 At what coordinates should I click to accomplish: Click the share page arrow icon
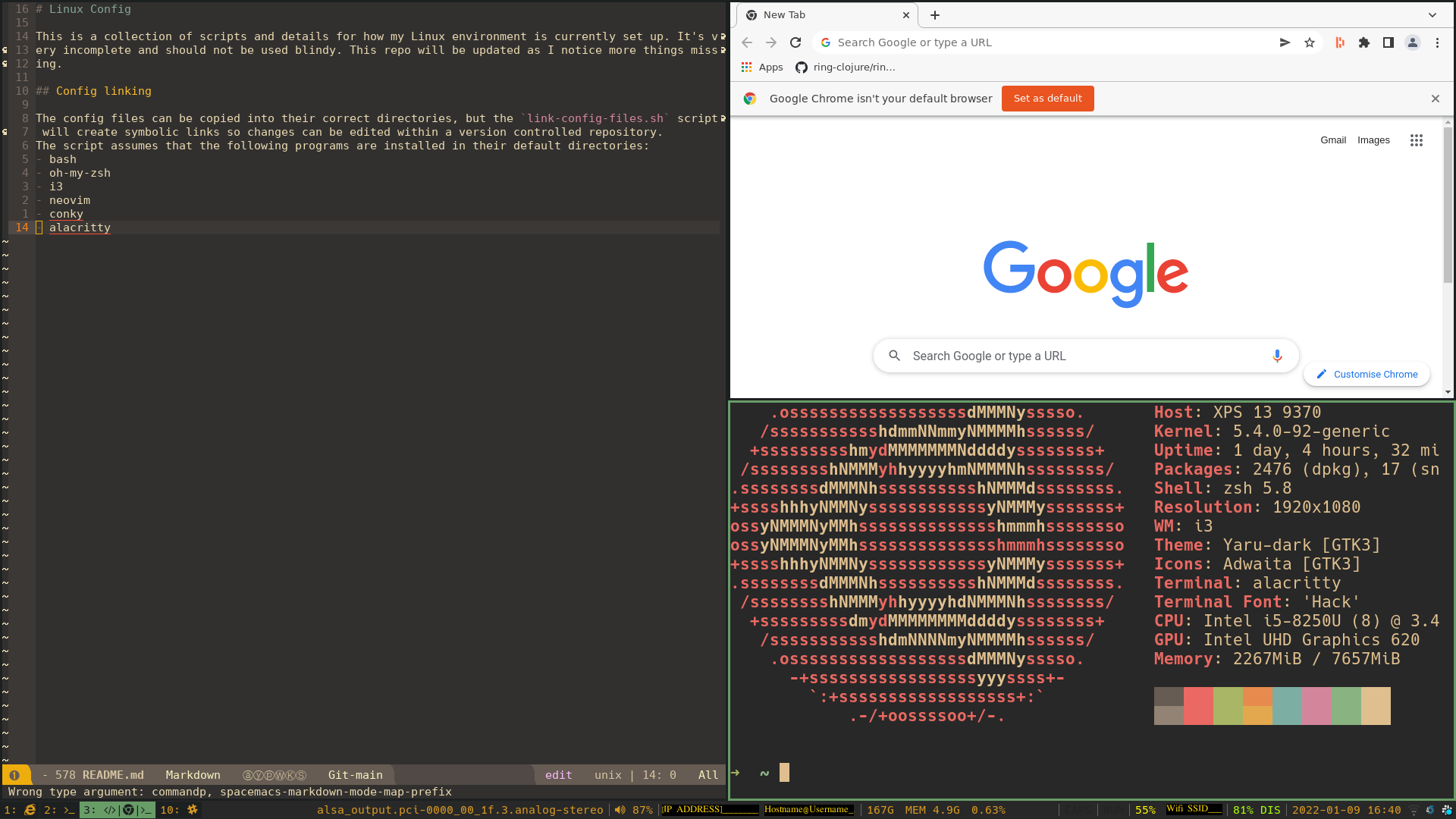click(1285, 43)
